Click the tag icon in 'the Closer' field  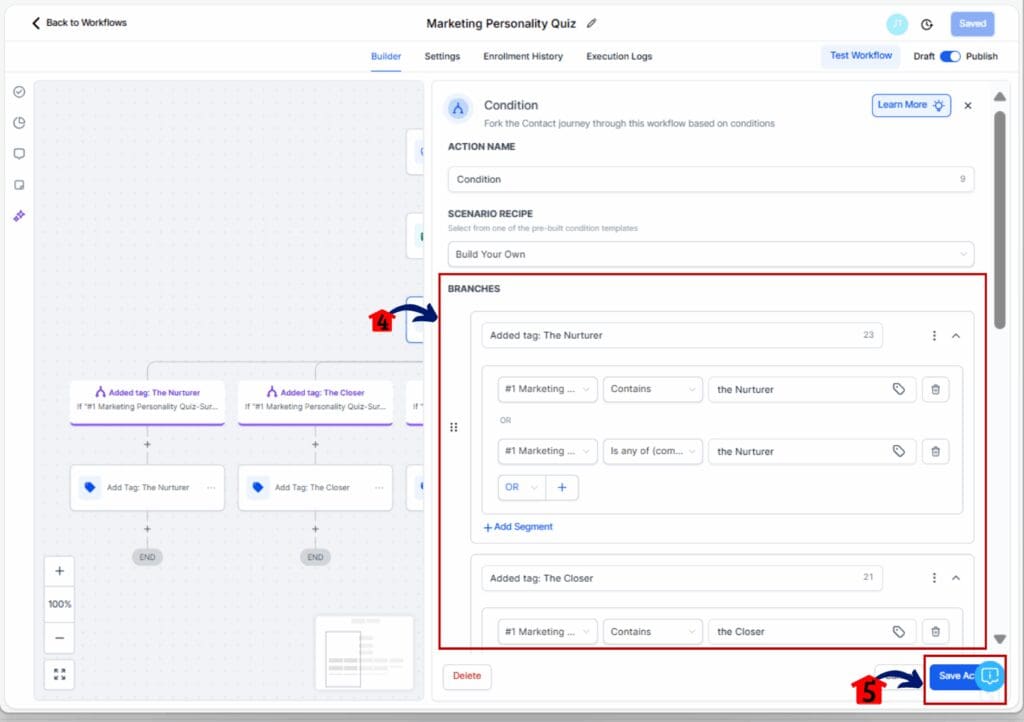tap(898, 632)
